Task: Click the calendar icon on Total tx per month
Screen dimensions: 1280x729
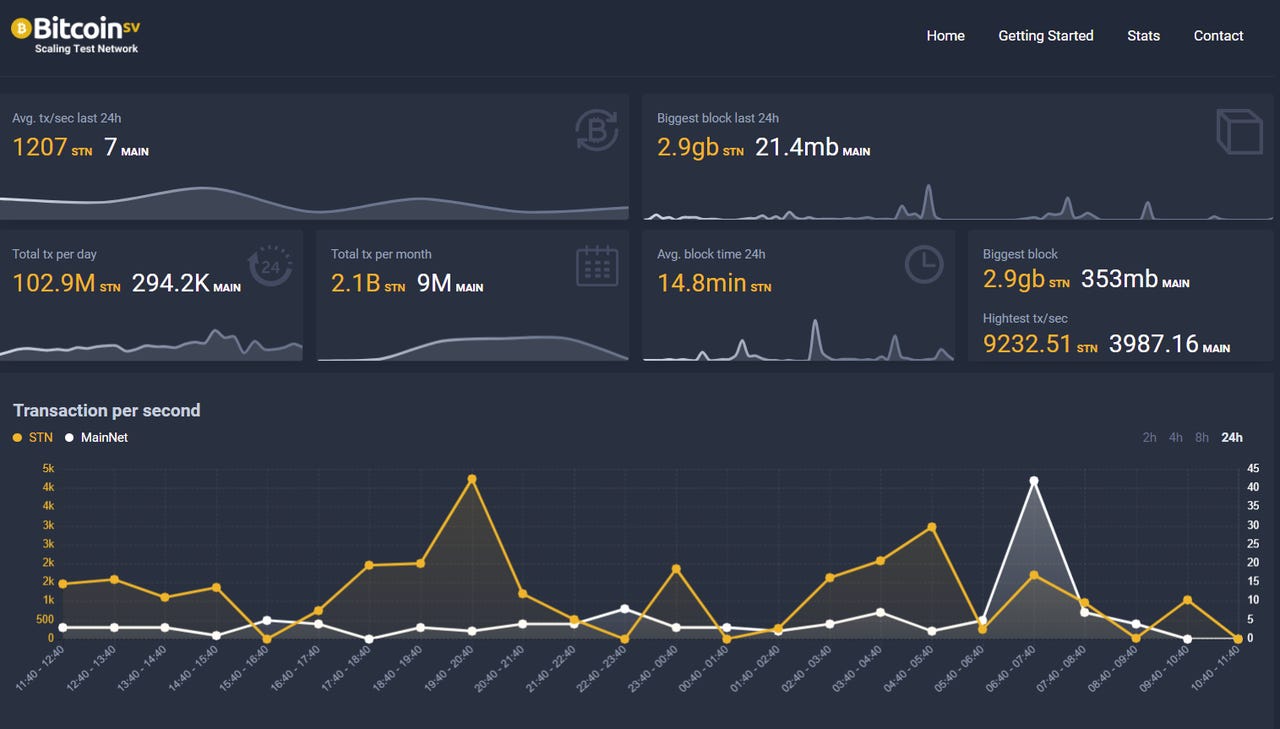Action: tap(597, 267)
